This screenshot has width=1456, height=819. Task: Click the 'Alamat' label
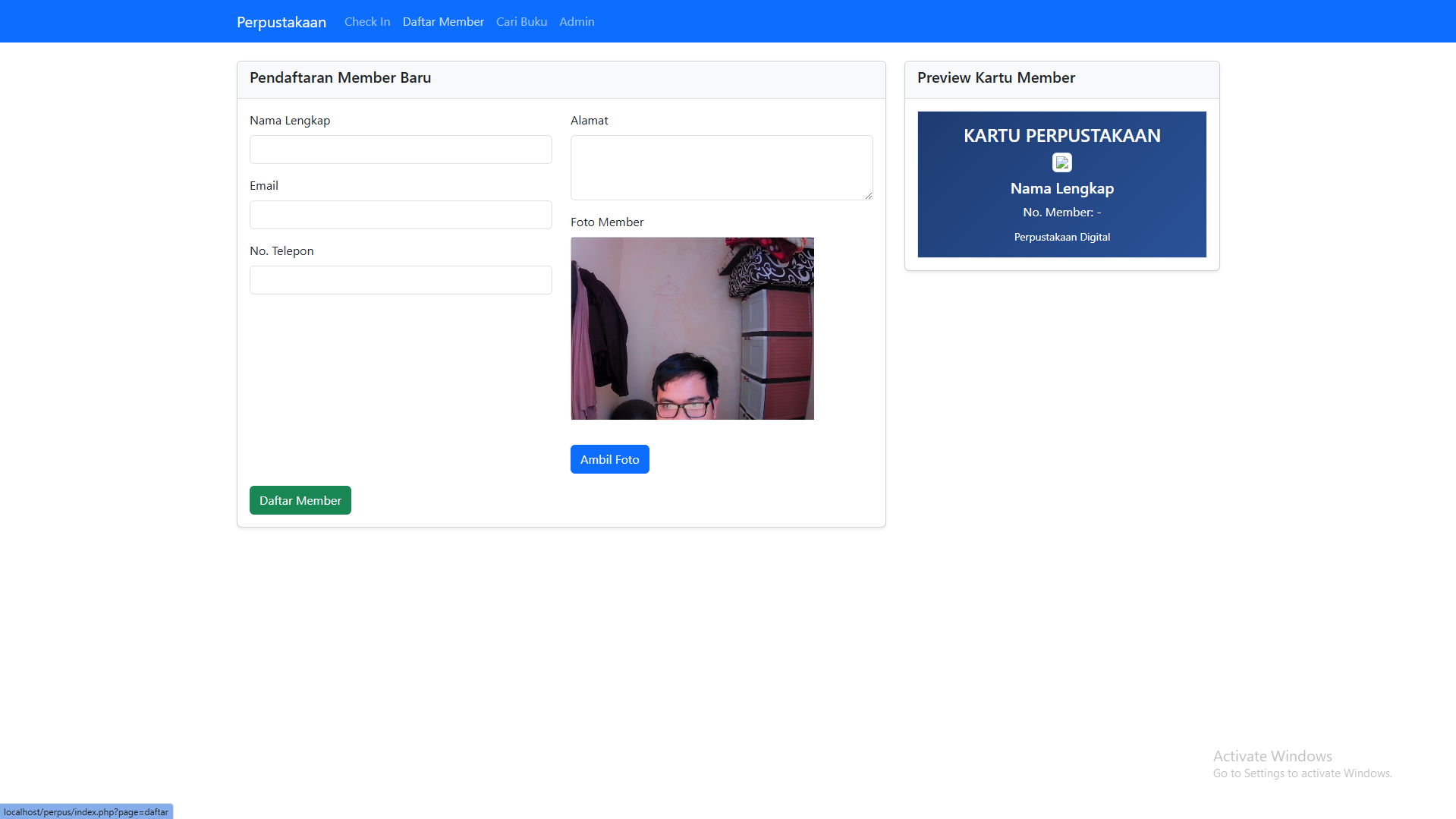coord(589,120)
